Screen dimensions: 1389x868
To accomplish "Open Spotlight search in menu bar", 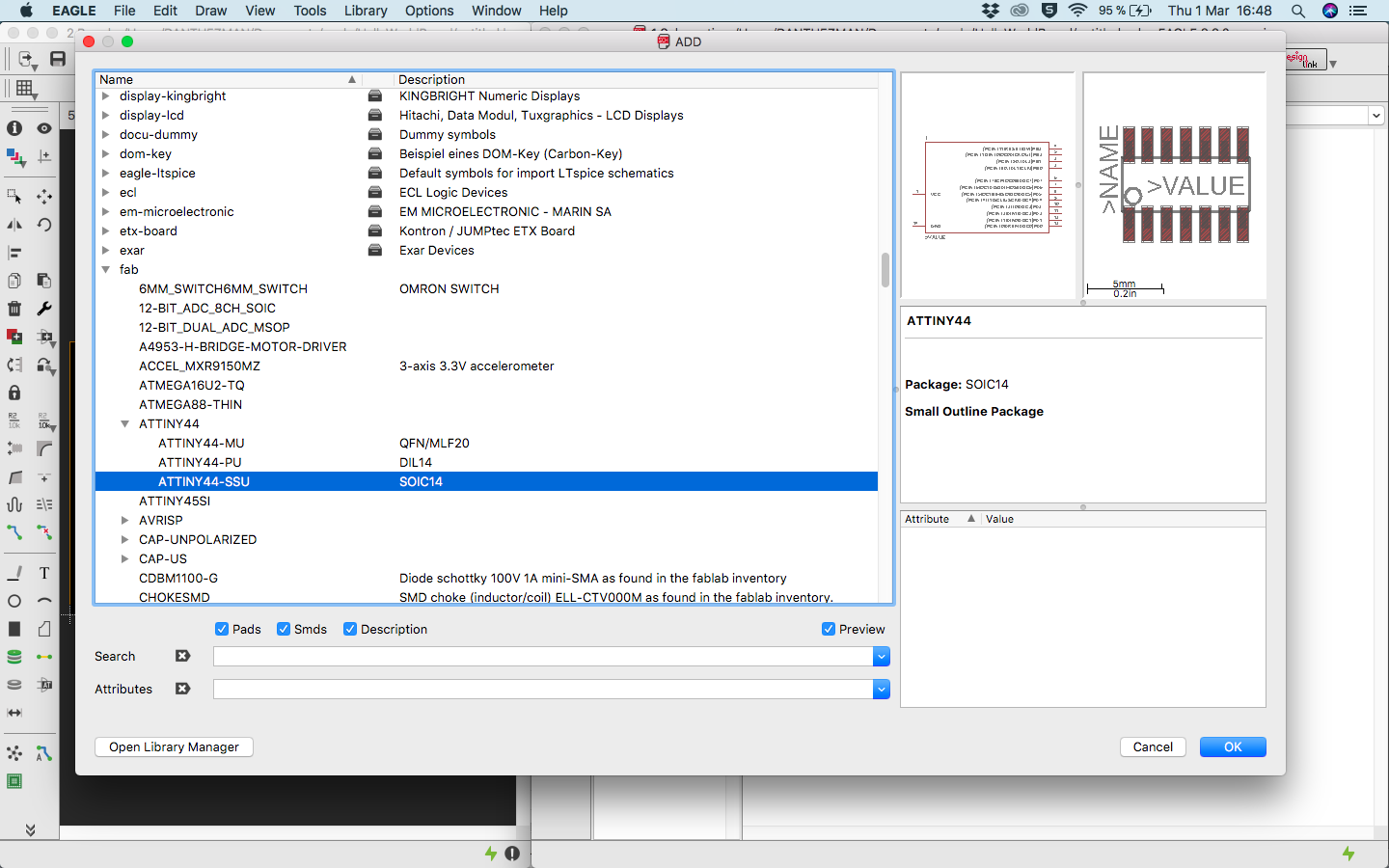I will point(1298,11).
